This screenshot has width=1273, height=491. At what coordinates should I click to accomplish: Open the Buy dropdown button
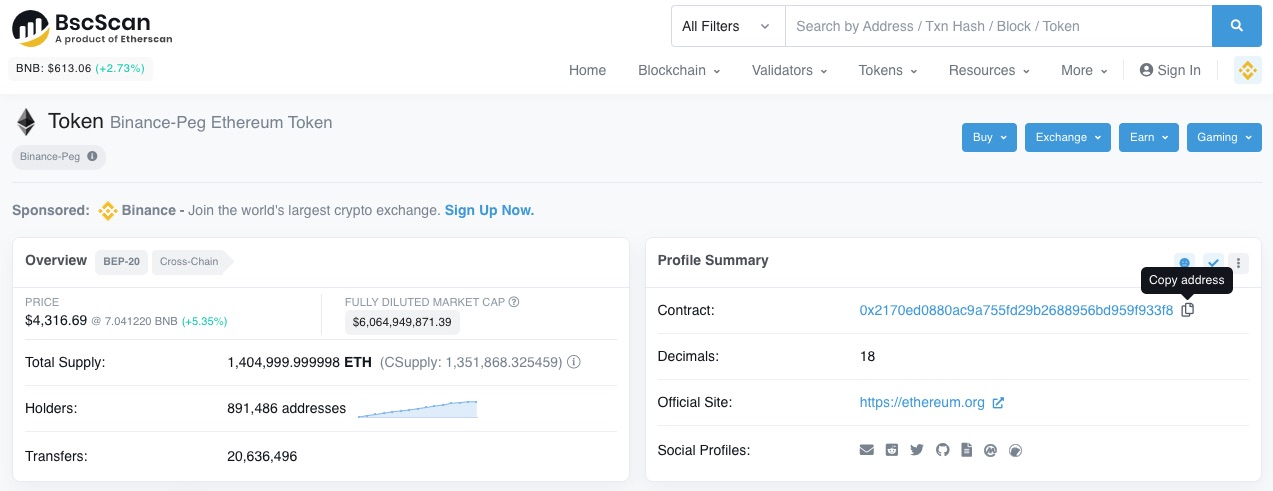[989, 137]
